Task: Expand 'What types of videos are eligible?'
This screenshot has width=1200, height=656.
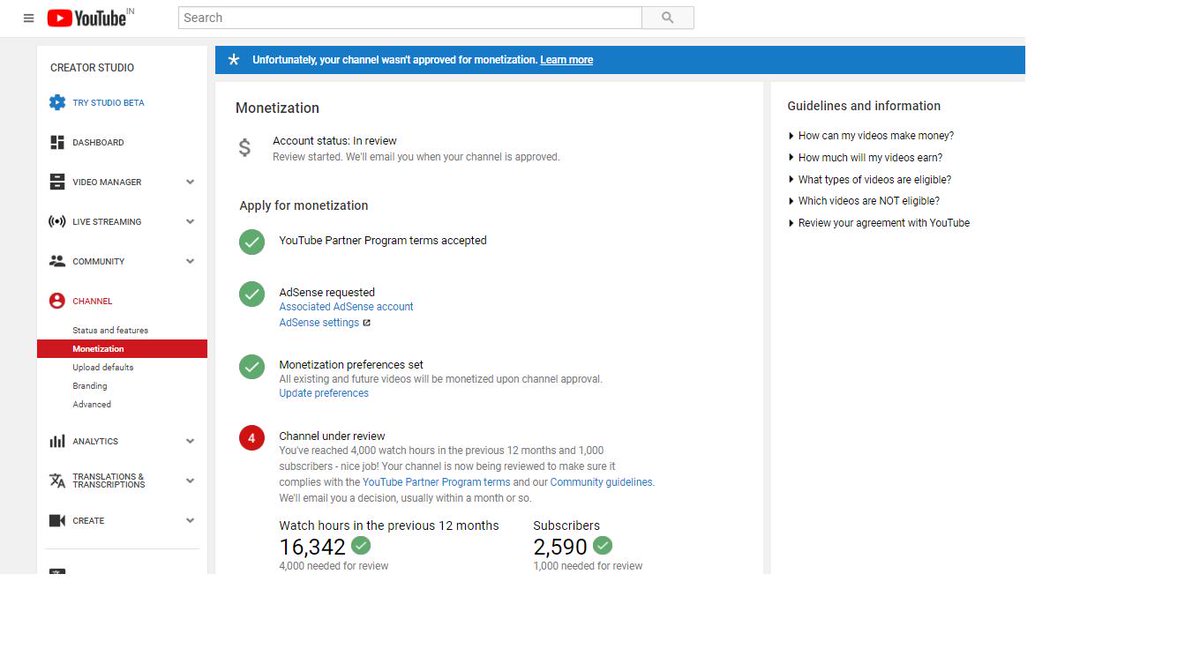Action: [x=870, y=180]
